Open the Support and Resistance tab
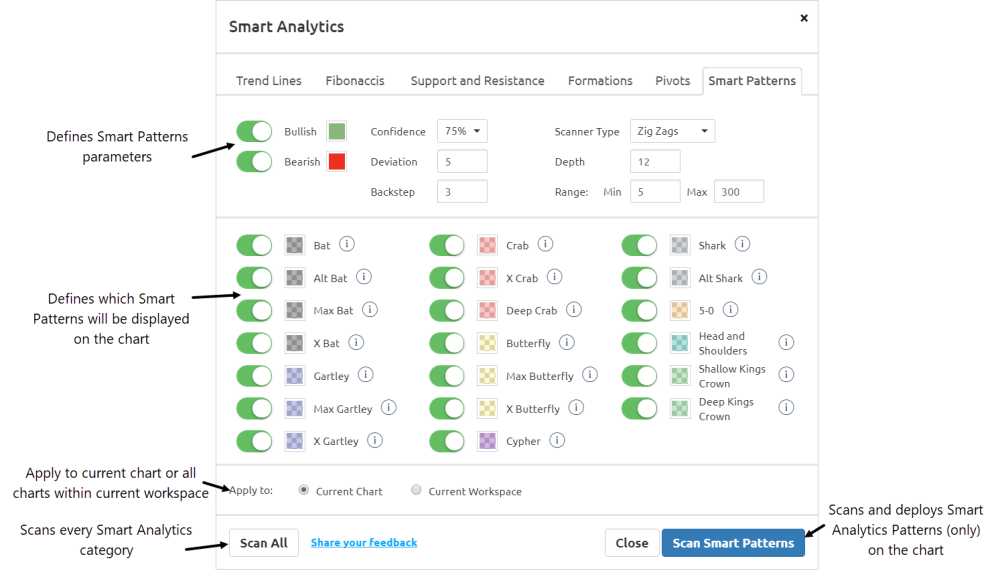This screenshot has height=581, width=1000. click(x=477, y=80)
